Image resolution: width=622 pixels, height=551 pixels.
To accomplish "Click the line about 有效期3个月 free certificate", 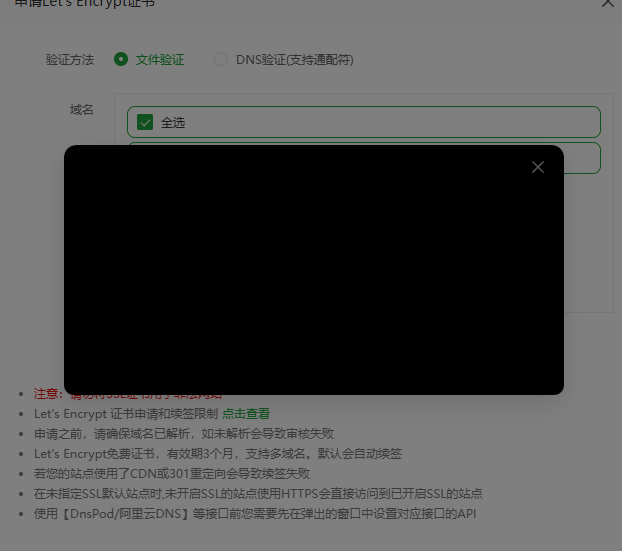I will pyautogui.click(x=218, y=453).
